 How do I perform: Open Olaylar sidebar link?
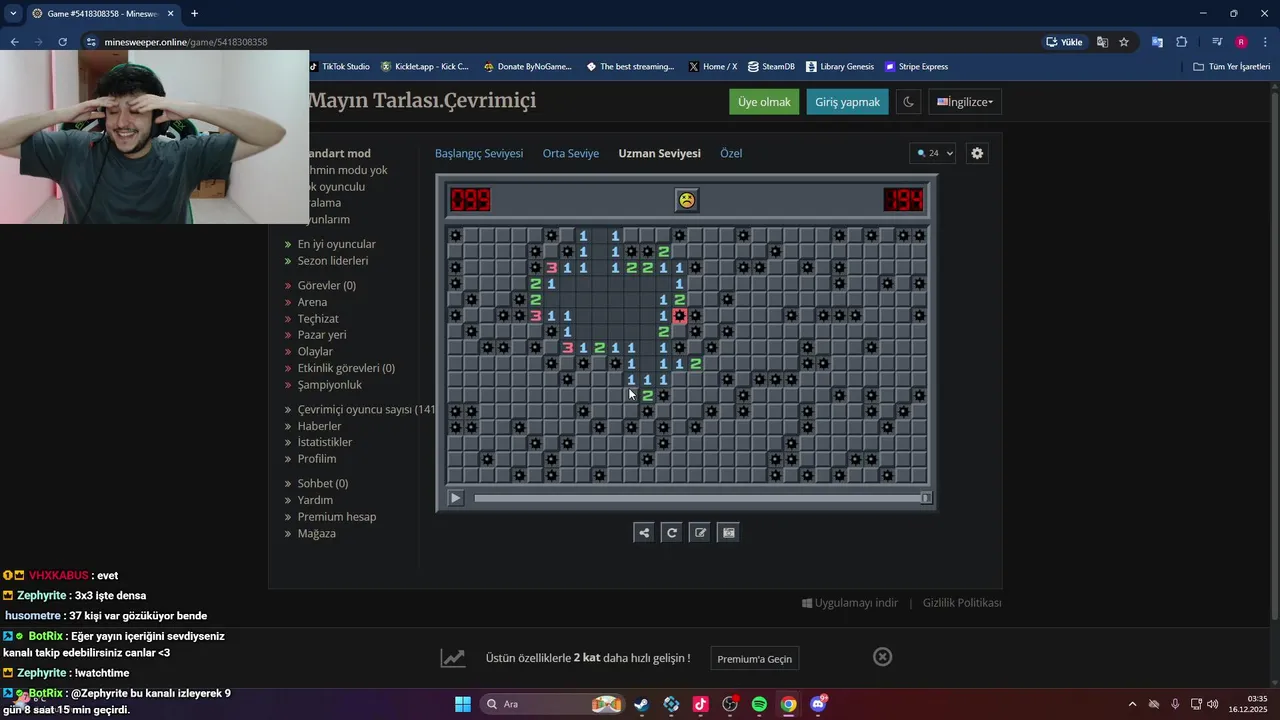pyautogui.click(x=315, y=352)
